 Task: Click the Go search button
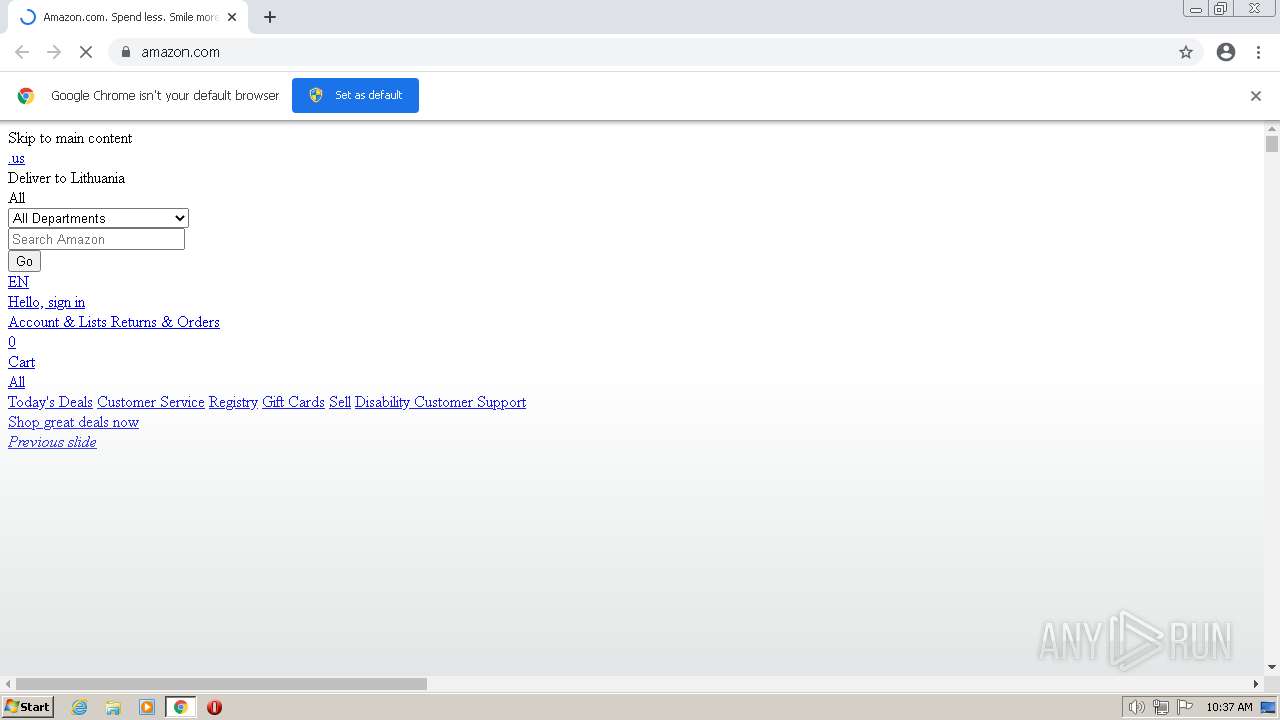click(24, 261)
